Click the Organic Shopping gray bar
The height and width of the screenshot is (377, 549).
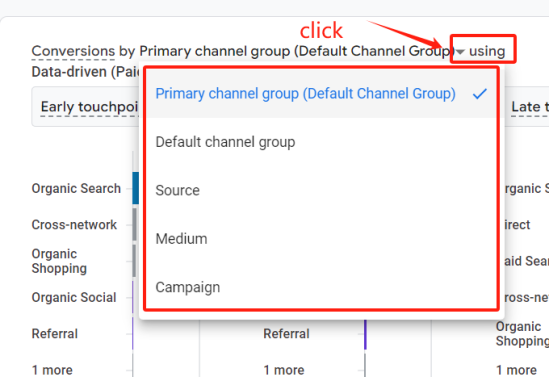pos(134,261)
